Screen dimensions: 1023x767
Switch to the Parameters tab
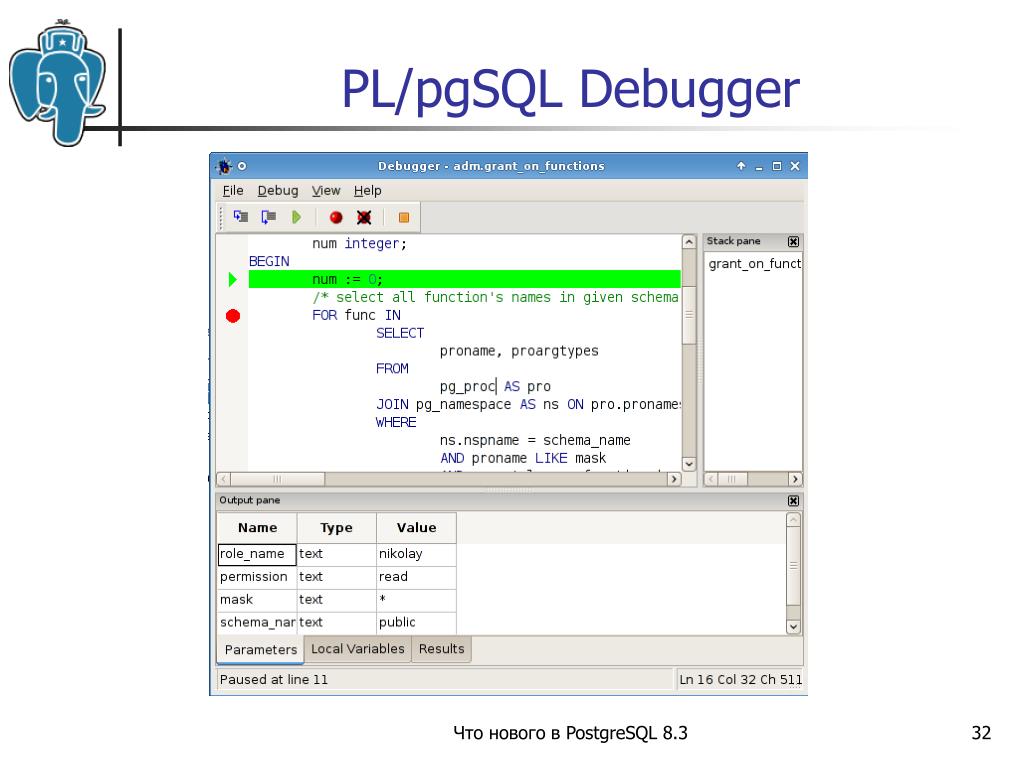(260, 650)
